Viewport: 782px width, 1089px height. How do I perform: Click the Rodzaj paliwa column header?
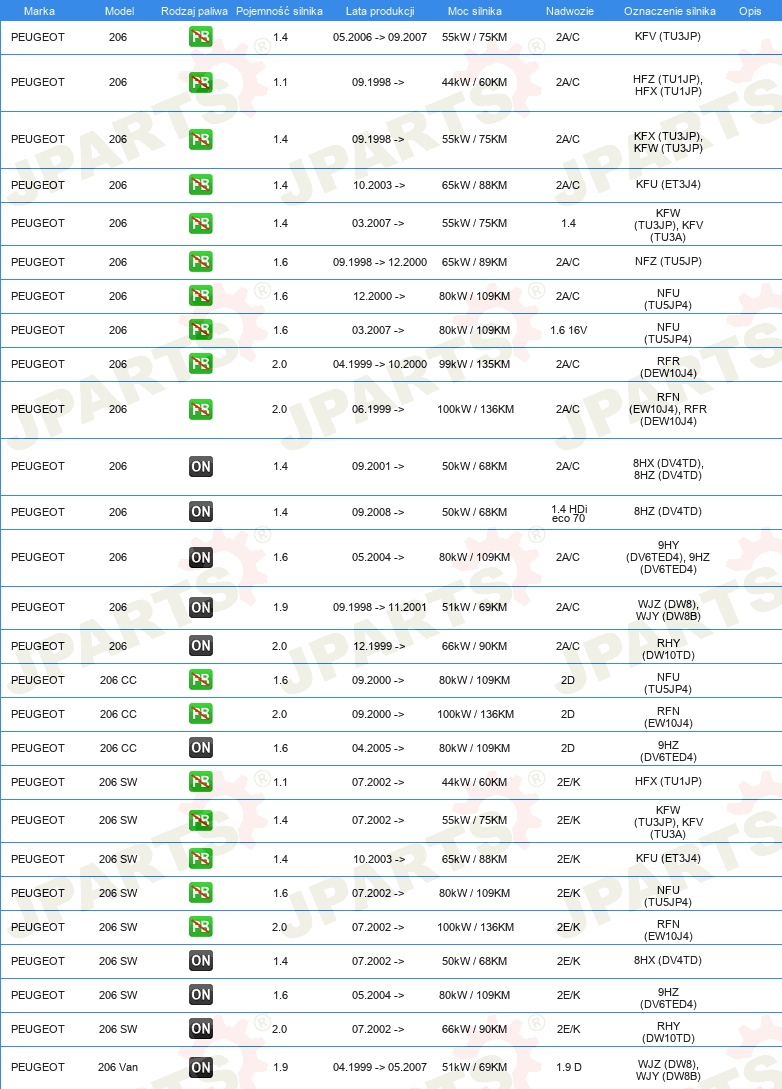click(x=194, y=11)
